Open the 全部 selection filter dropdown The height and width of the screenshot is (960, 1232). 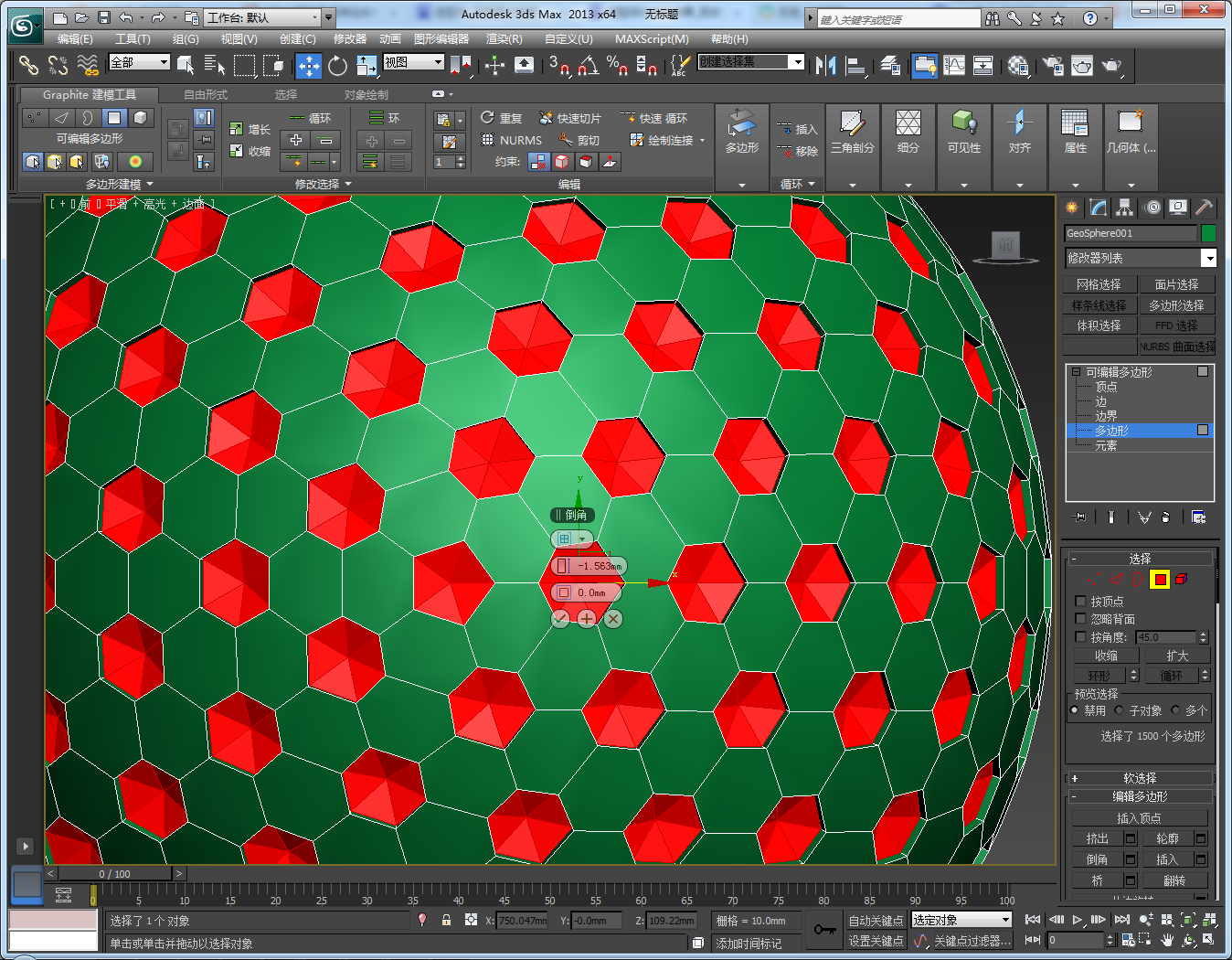coord(139,62)
